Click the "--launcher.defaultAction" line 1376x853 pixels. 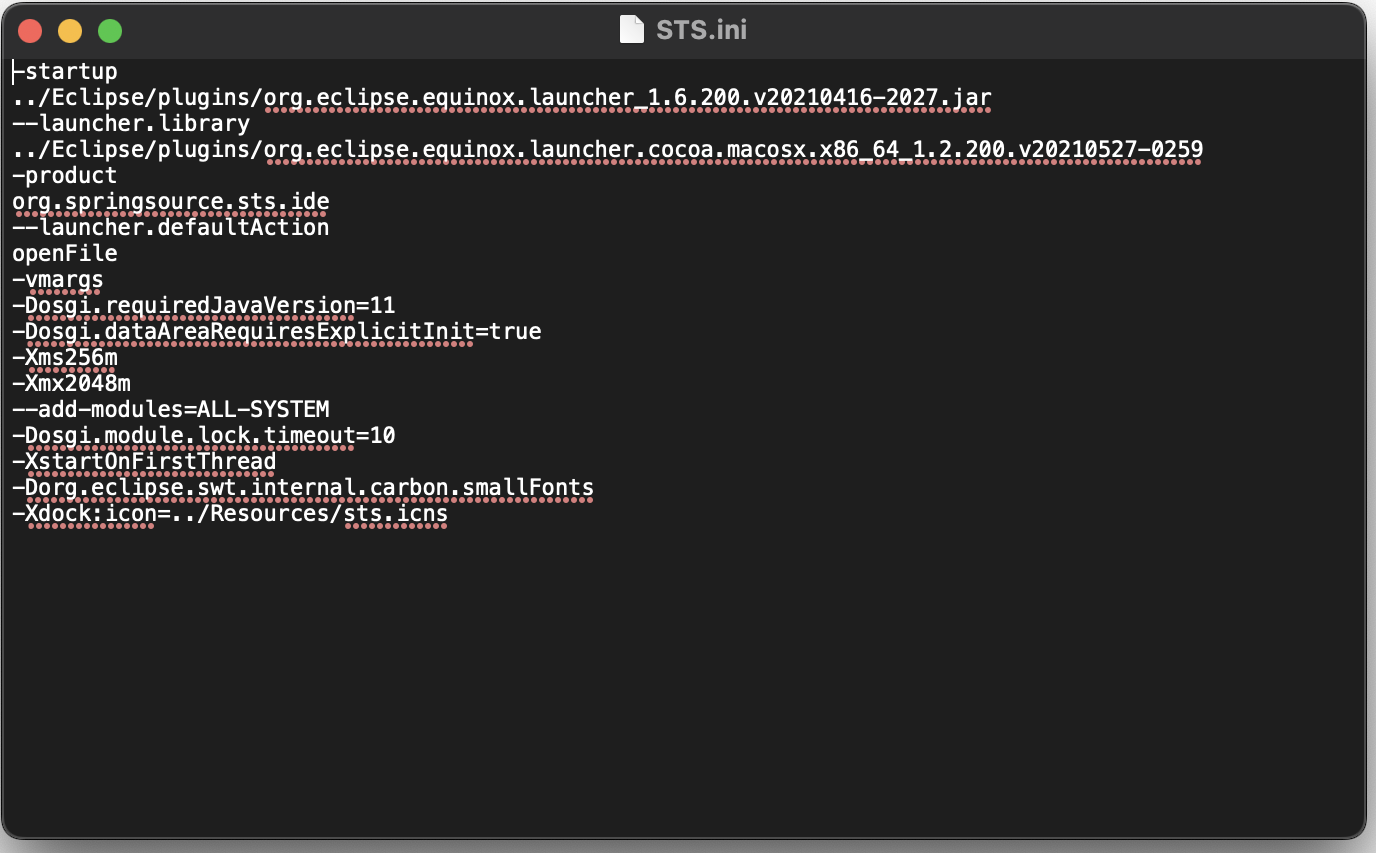pyautogui.click(x=171, y=228)
